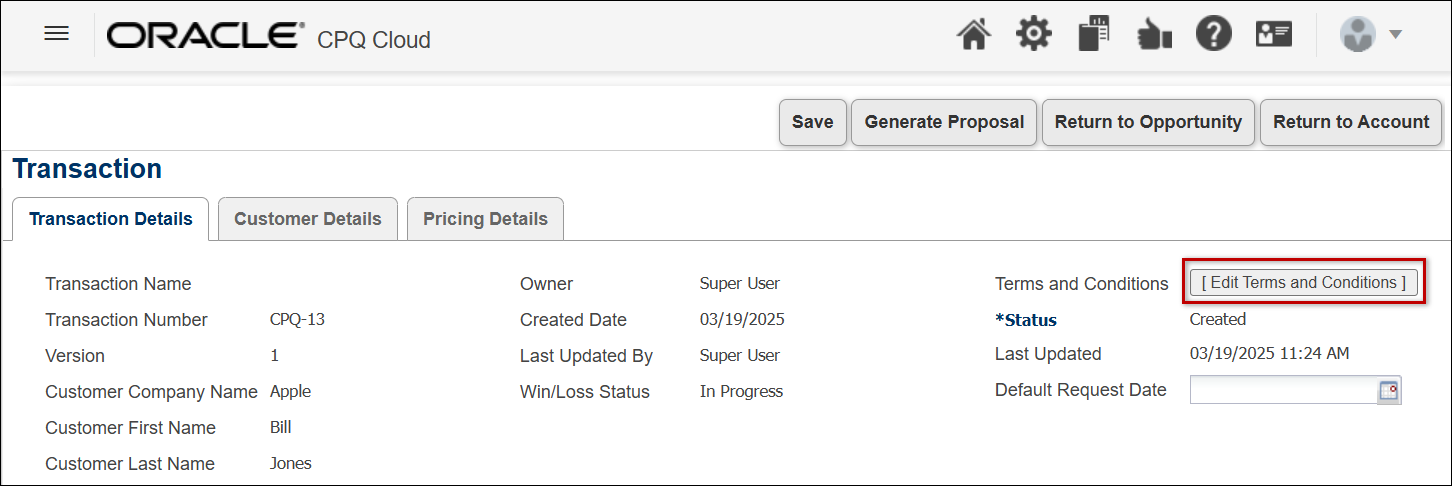This screenshot has width=1452, height=486.
Task: Open the settings gear icon
Action: (x=1034, y=35)
